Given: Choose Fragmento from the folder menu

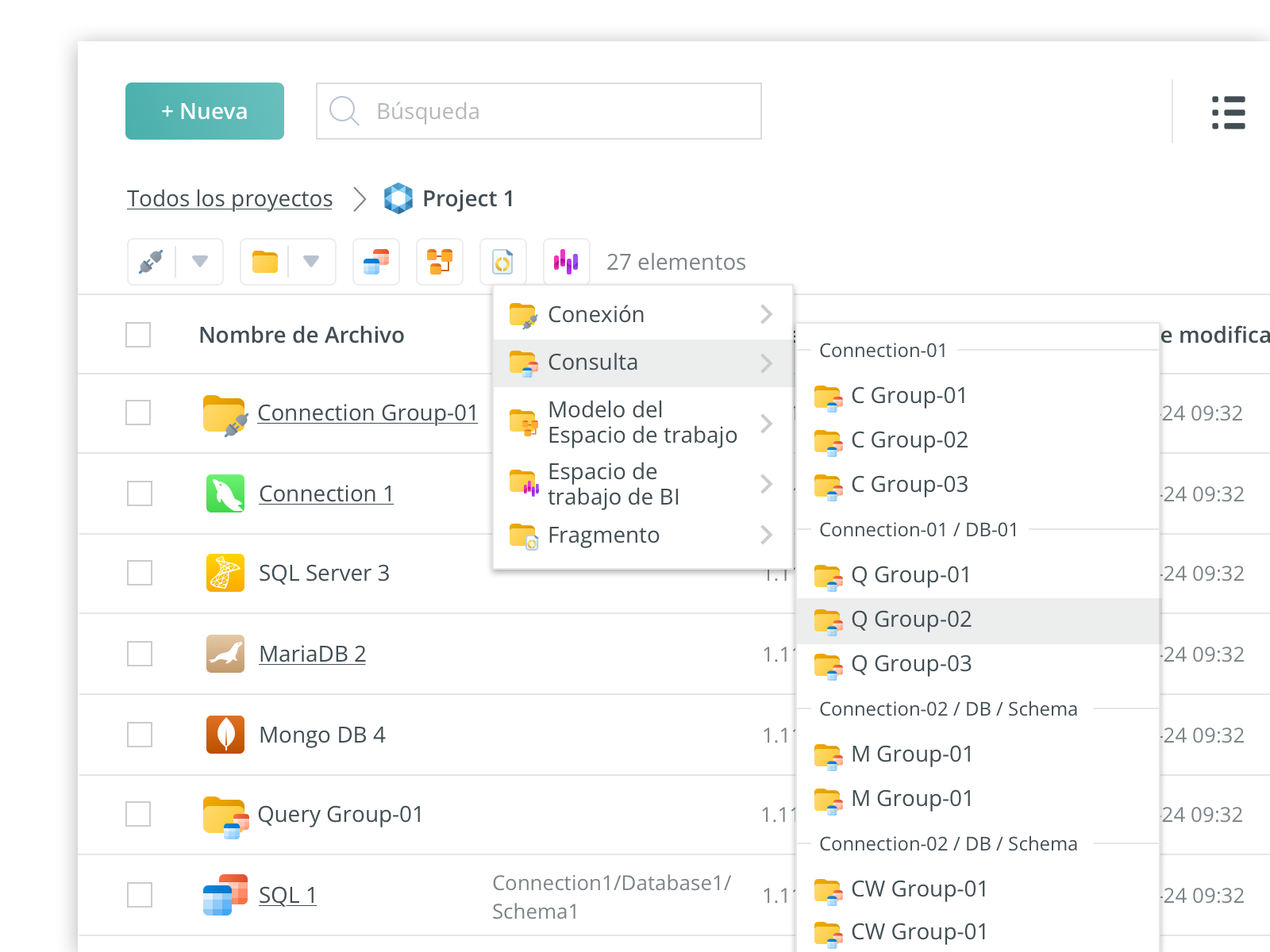Looking at the screenshot, I should tap(603, 535).
